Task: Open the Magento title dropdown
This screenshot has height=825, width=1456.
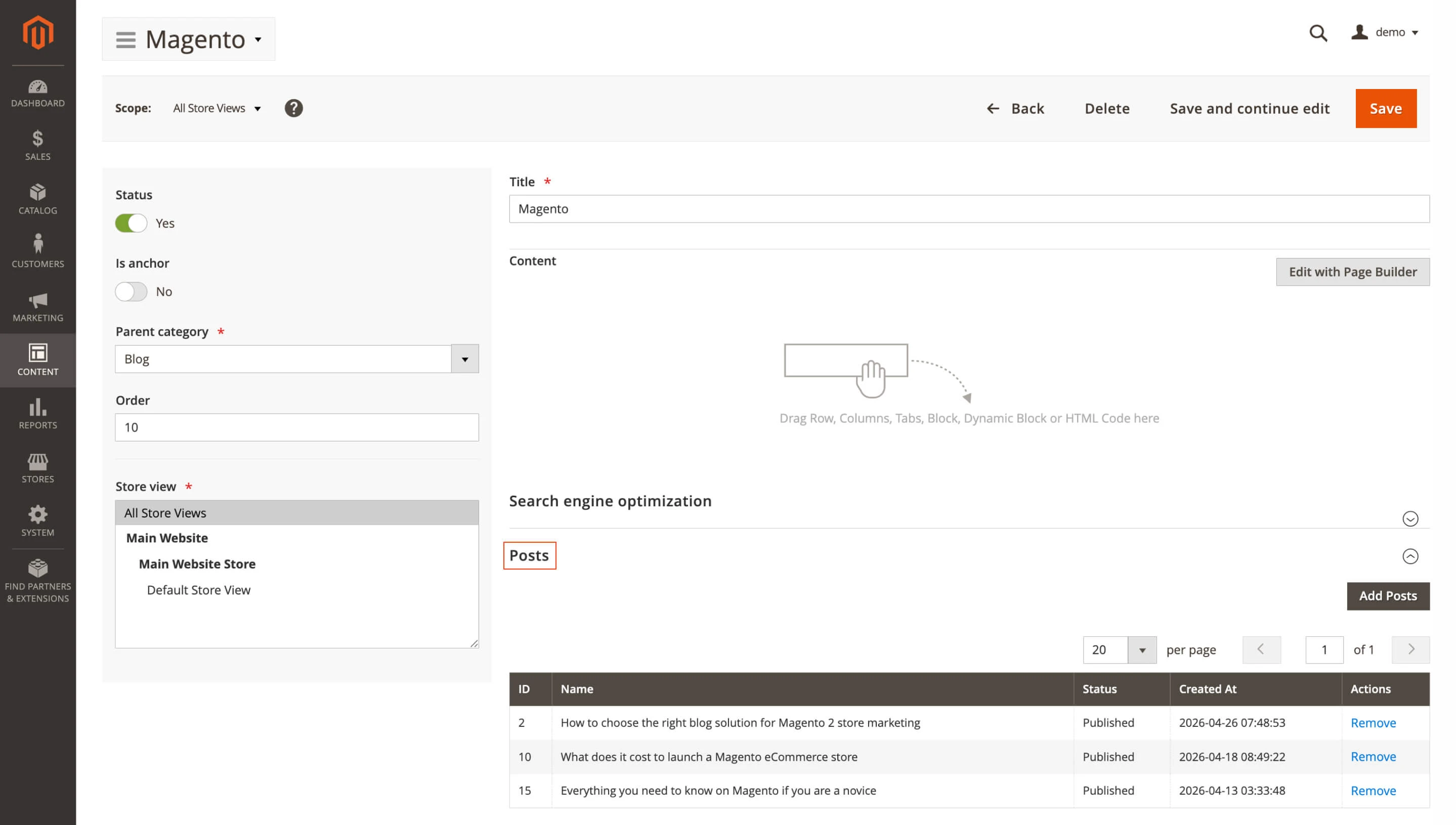Action: click(259, 39)
